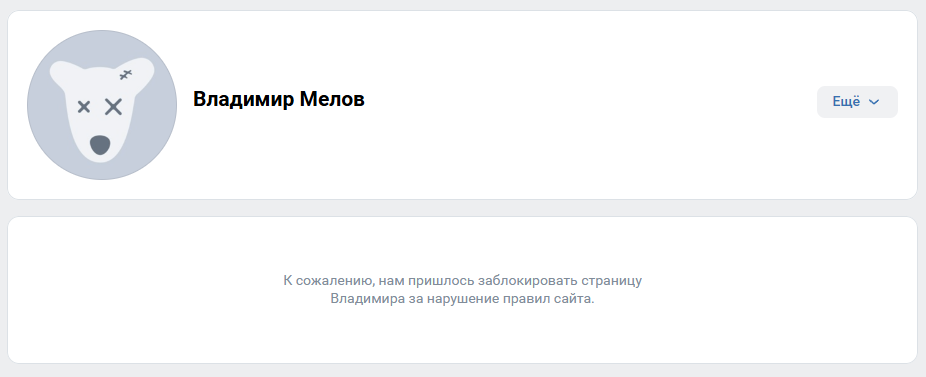Click the blocked page notice text

462,290
